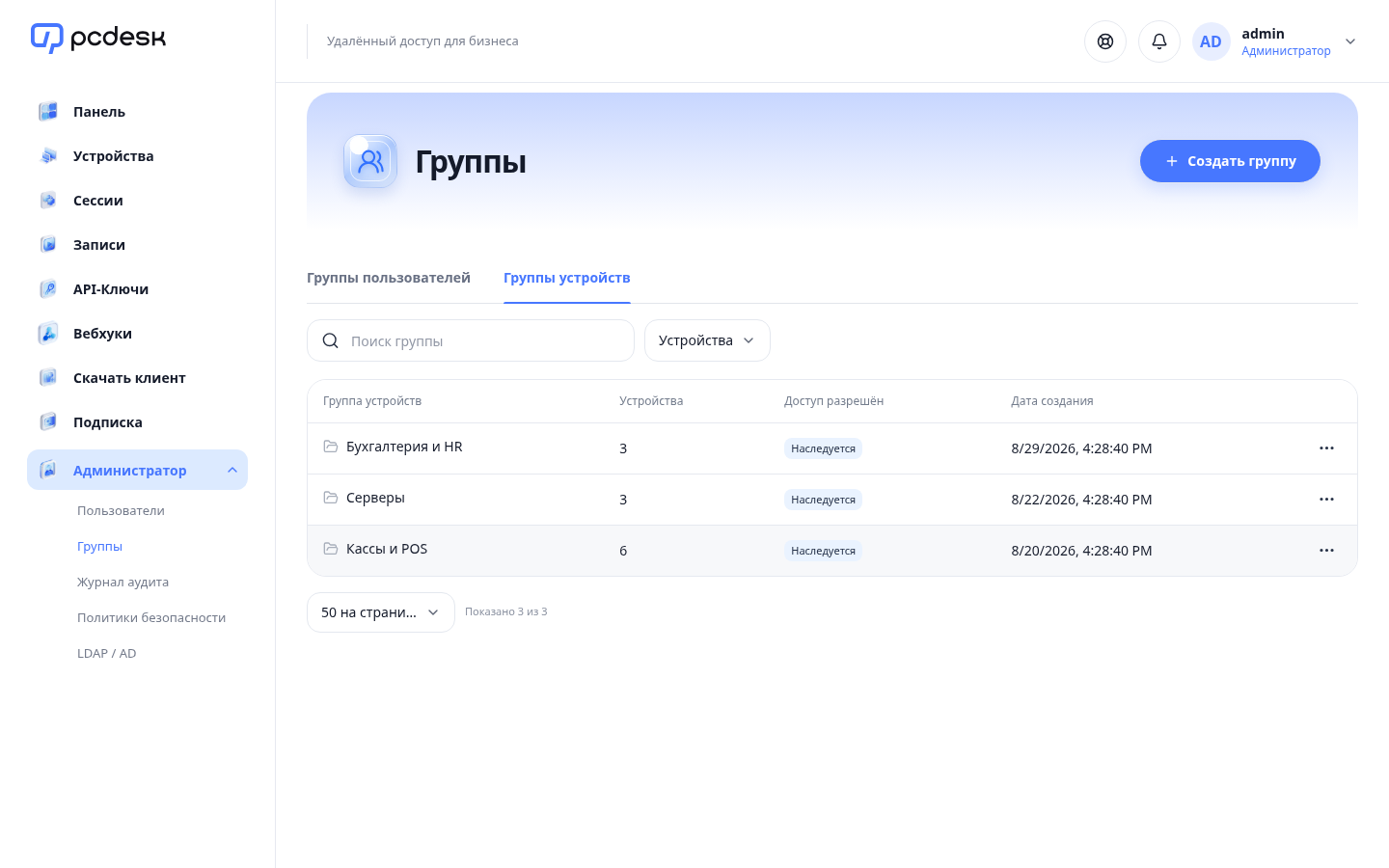1389x868 pixels.
Task: Open Группы submenu link
Action: pyautogui.click(x=99, y=547)
